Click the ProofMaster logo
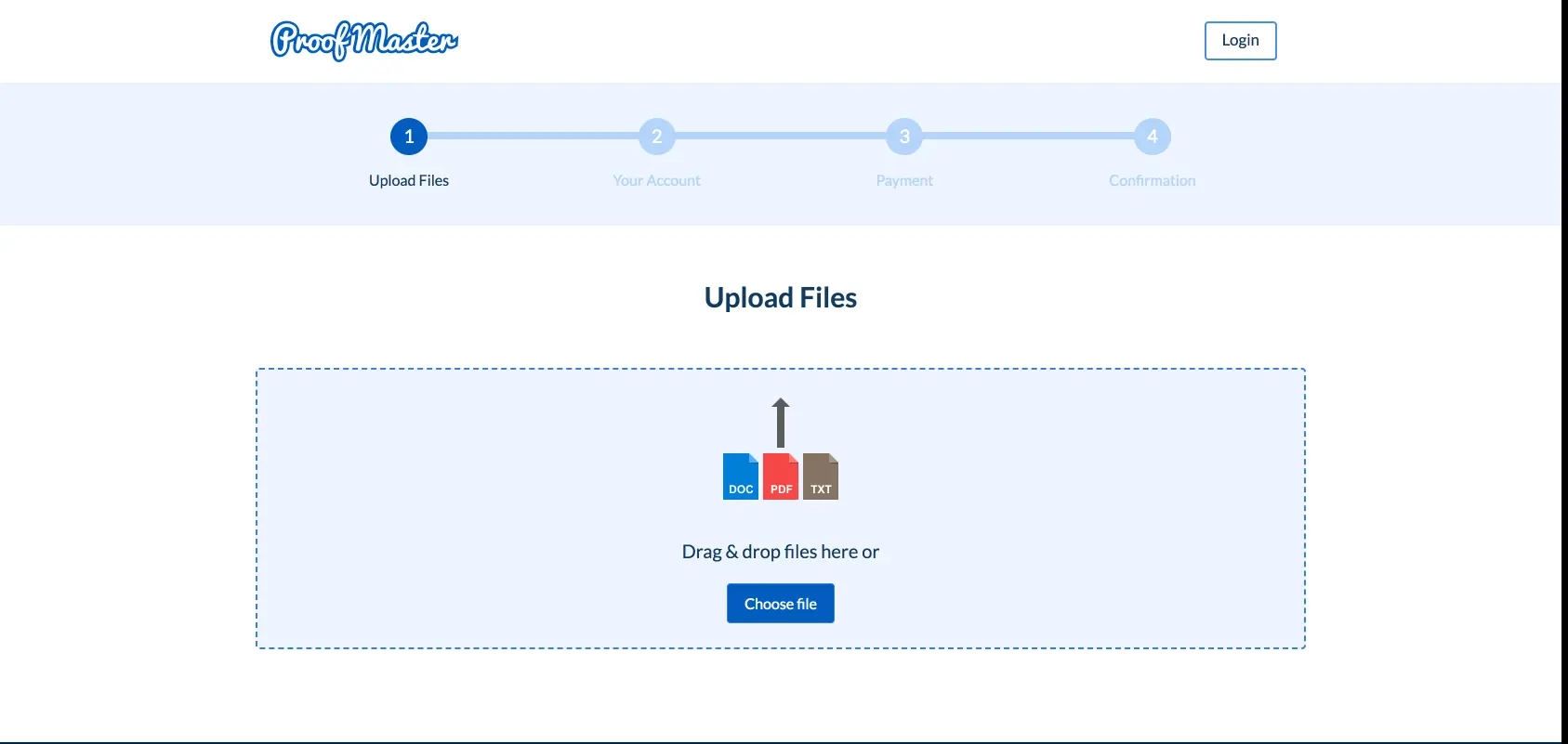 coord(363,40)
